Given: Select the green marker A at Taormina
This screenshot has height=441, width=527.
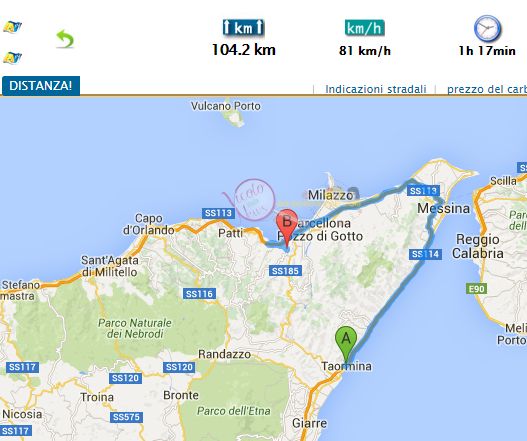Looking at the screenshot, I should tap(346, 344).
